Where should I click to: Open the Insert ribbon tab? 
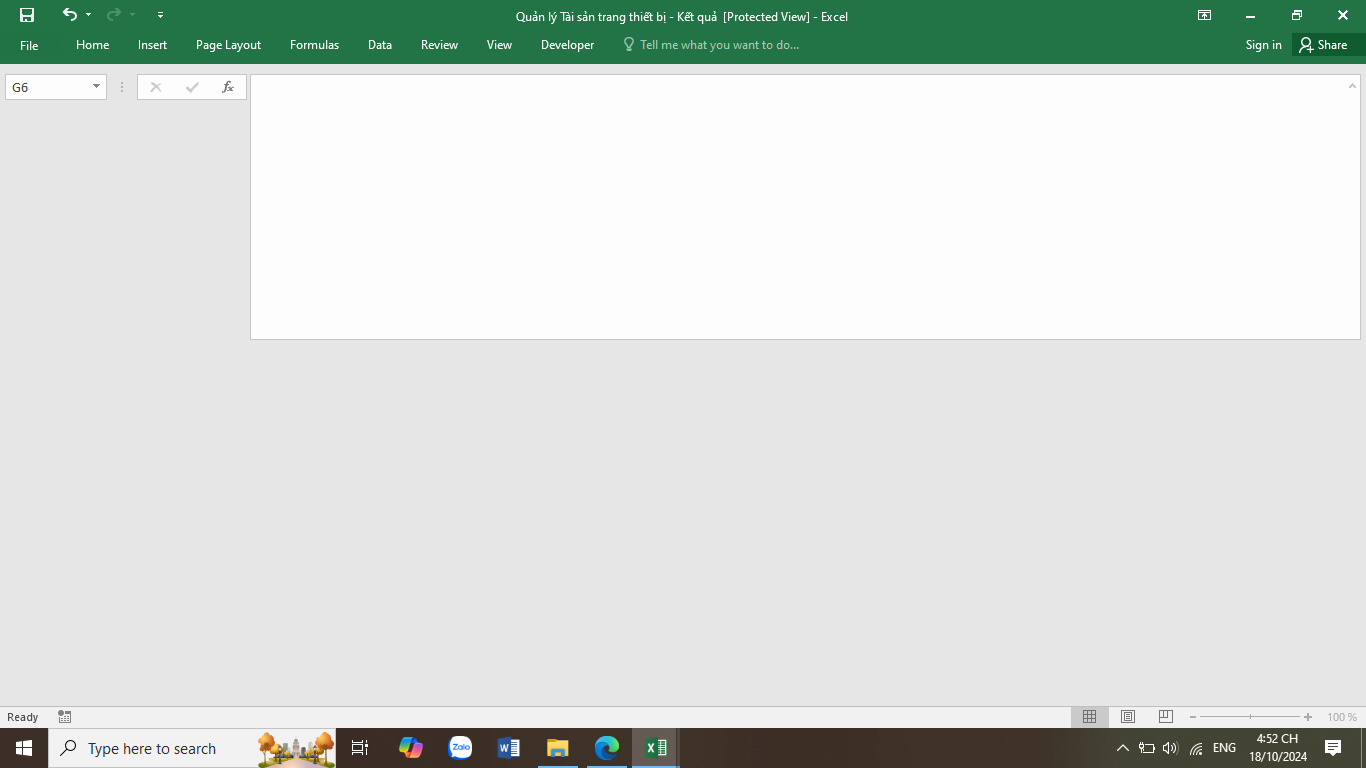coord(152,45)
